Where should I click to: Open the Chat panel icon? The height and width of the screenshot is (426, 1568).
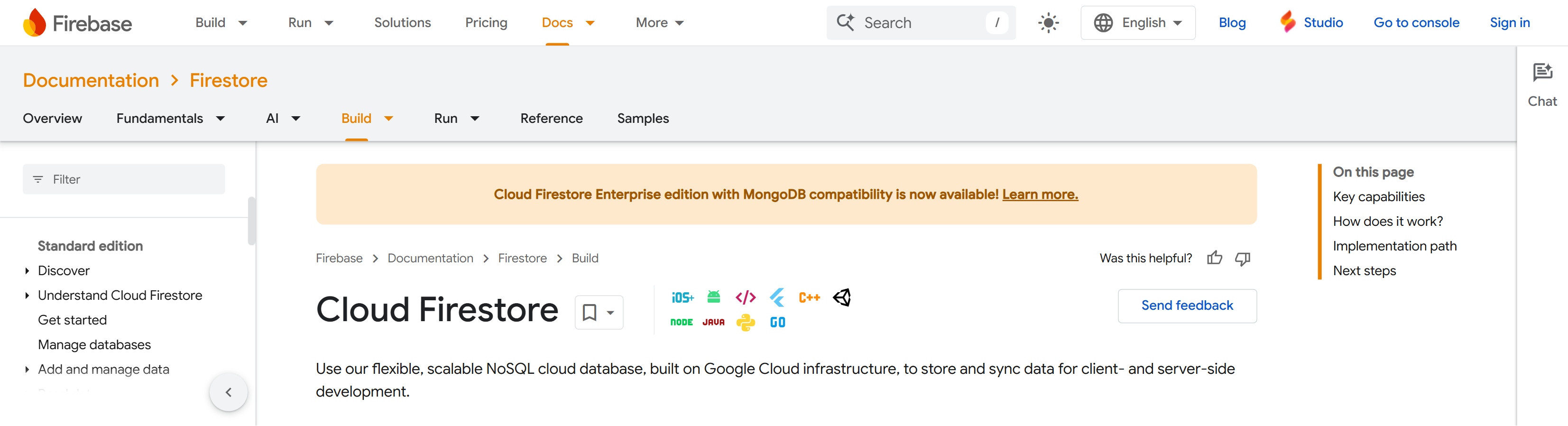point(1542,73)
